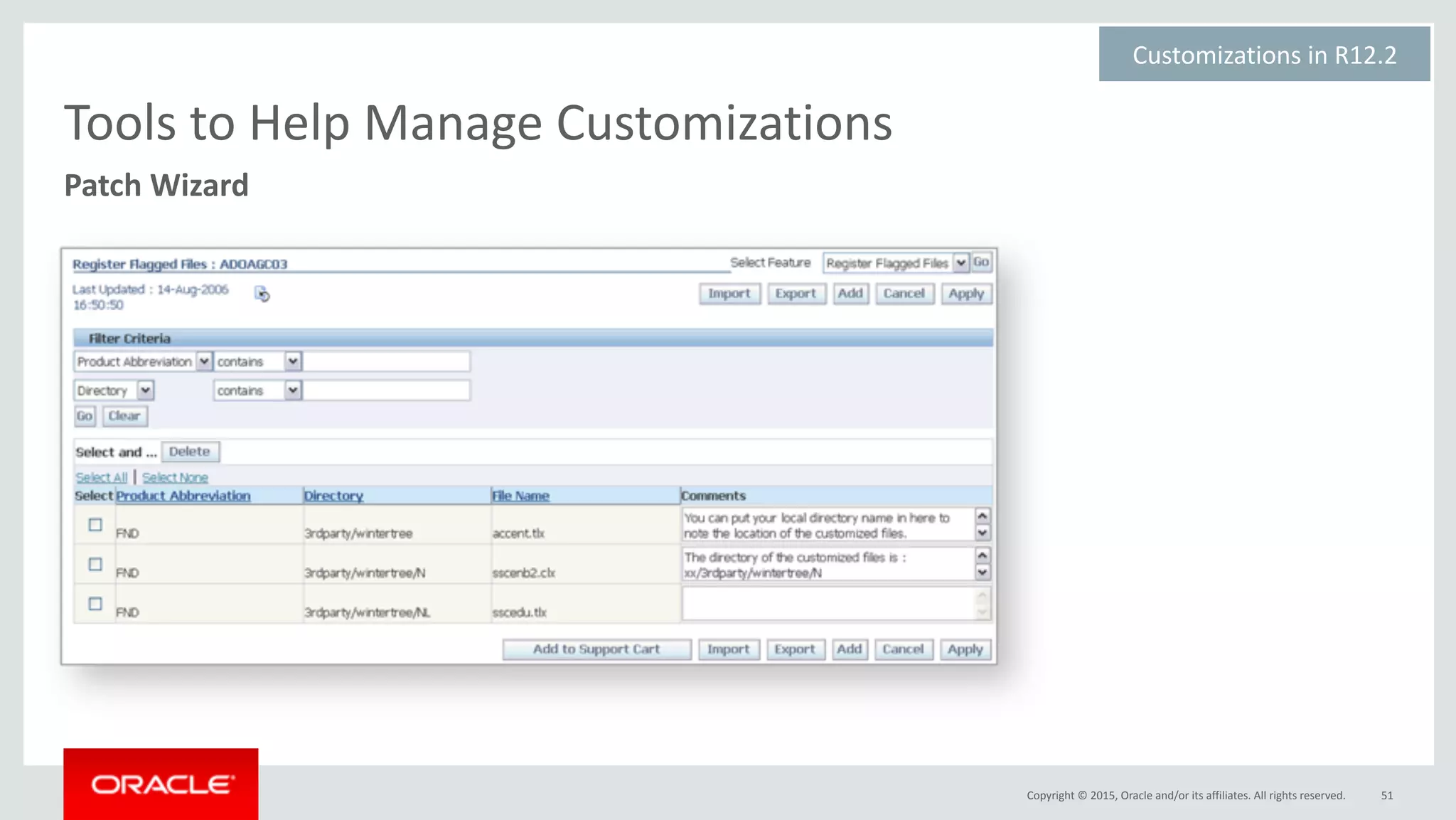The width and height of the screenshot is (1456, 820).
Task: Open the Directory filter dropdown
Action: coord(114,390)
